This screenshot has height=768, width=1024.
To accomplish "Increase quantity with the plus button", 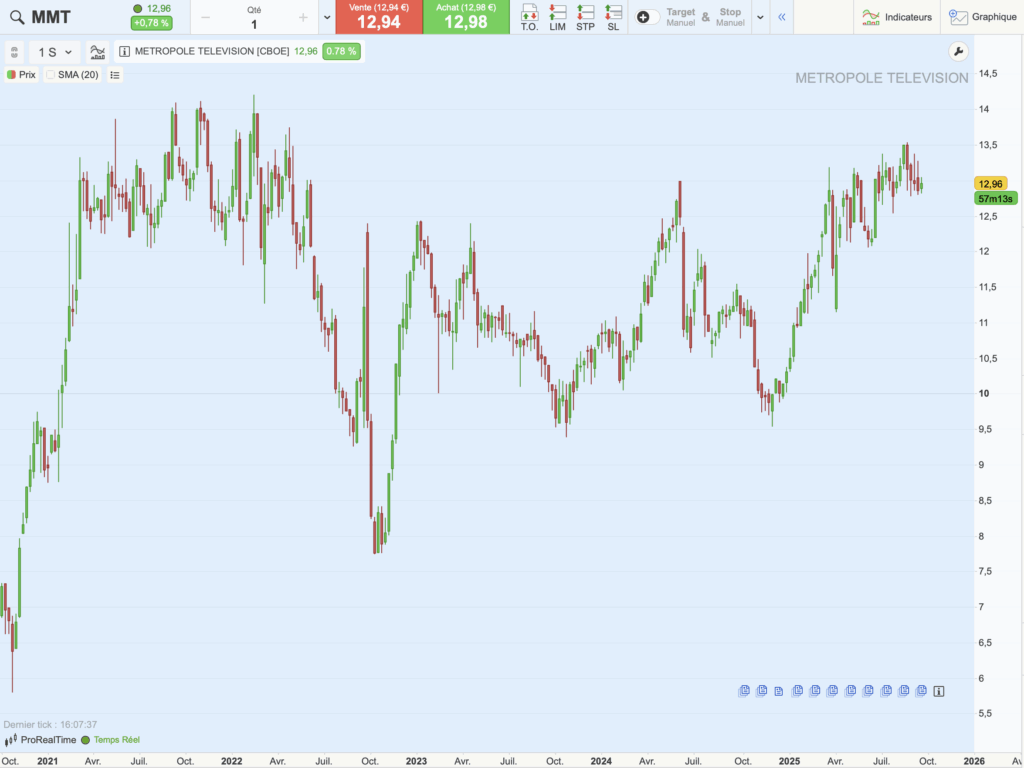I will click(303, 17).
